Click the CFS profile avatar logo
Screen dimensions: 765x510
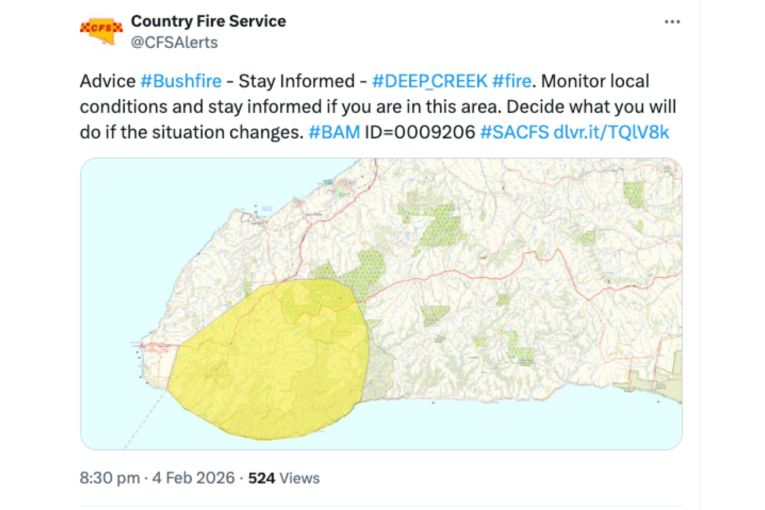[100, 29]
